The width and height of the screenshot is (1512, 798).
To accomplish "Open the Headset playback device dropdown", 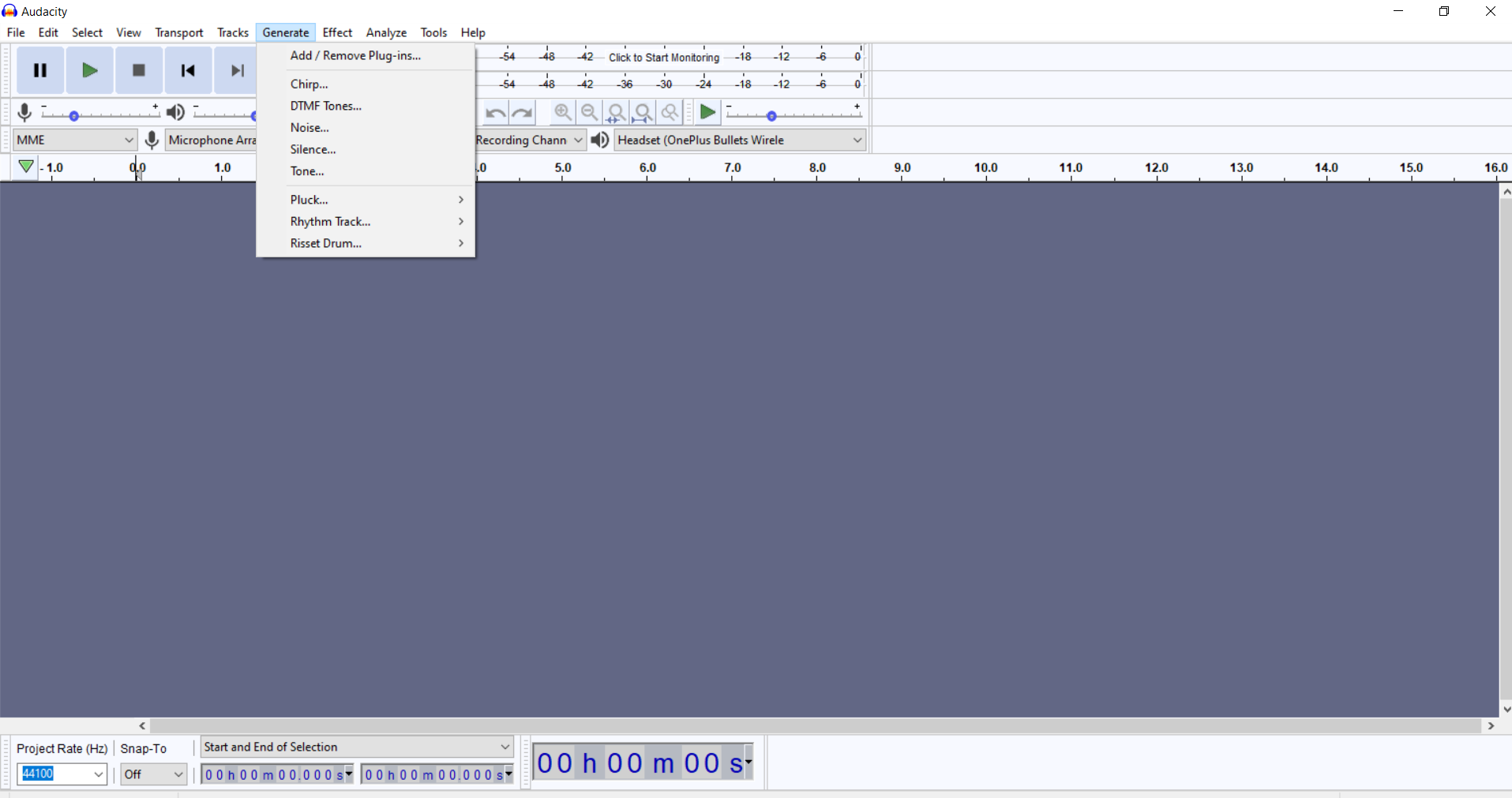I will (740, 140).
